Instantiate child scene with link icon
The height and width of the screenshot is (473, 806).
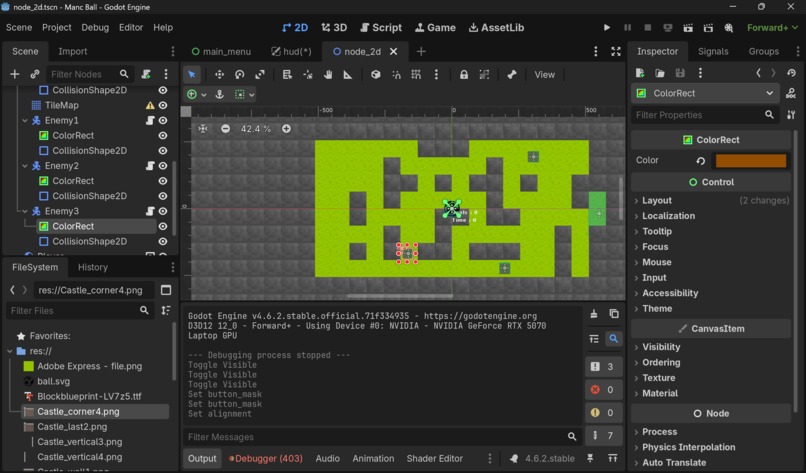(34, 74)
